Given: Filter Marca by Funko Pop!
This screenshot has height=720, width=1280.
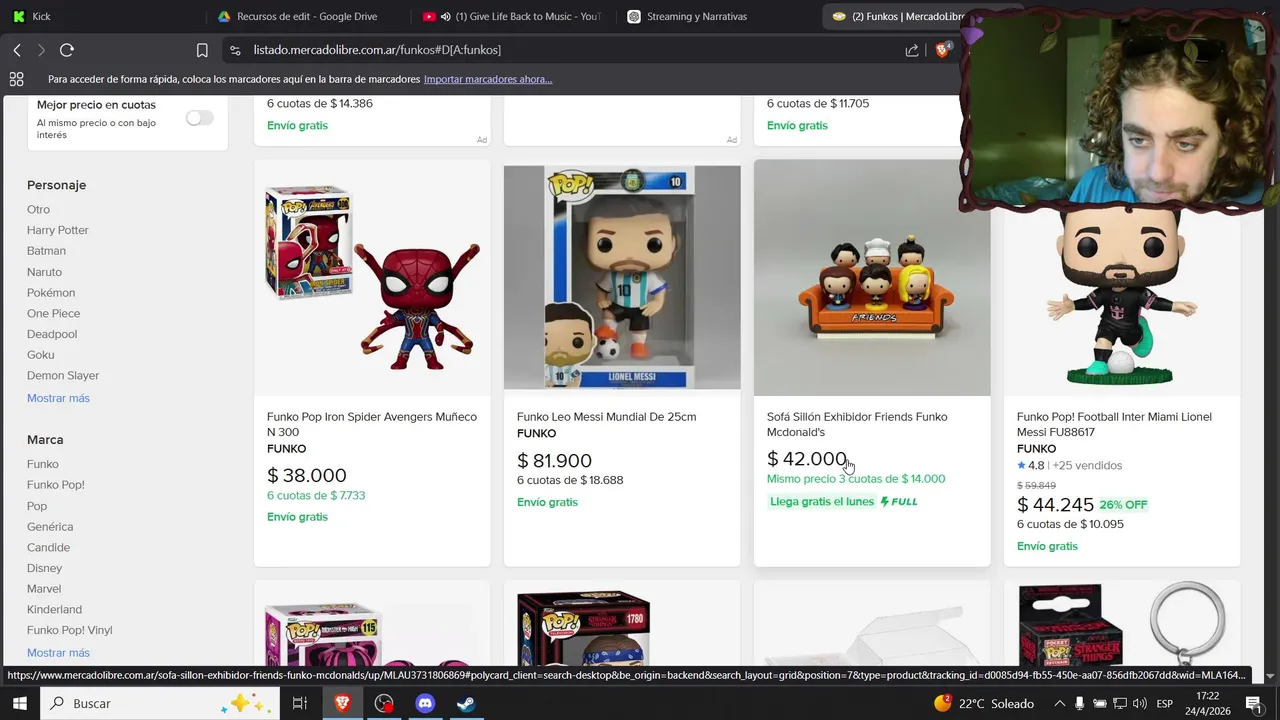Looking at the screenshot, I should pyautogui.click(x=56, y=485).
